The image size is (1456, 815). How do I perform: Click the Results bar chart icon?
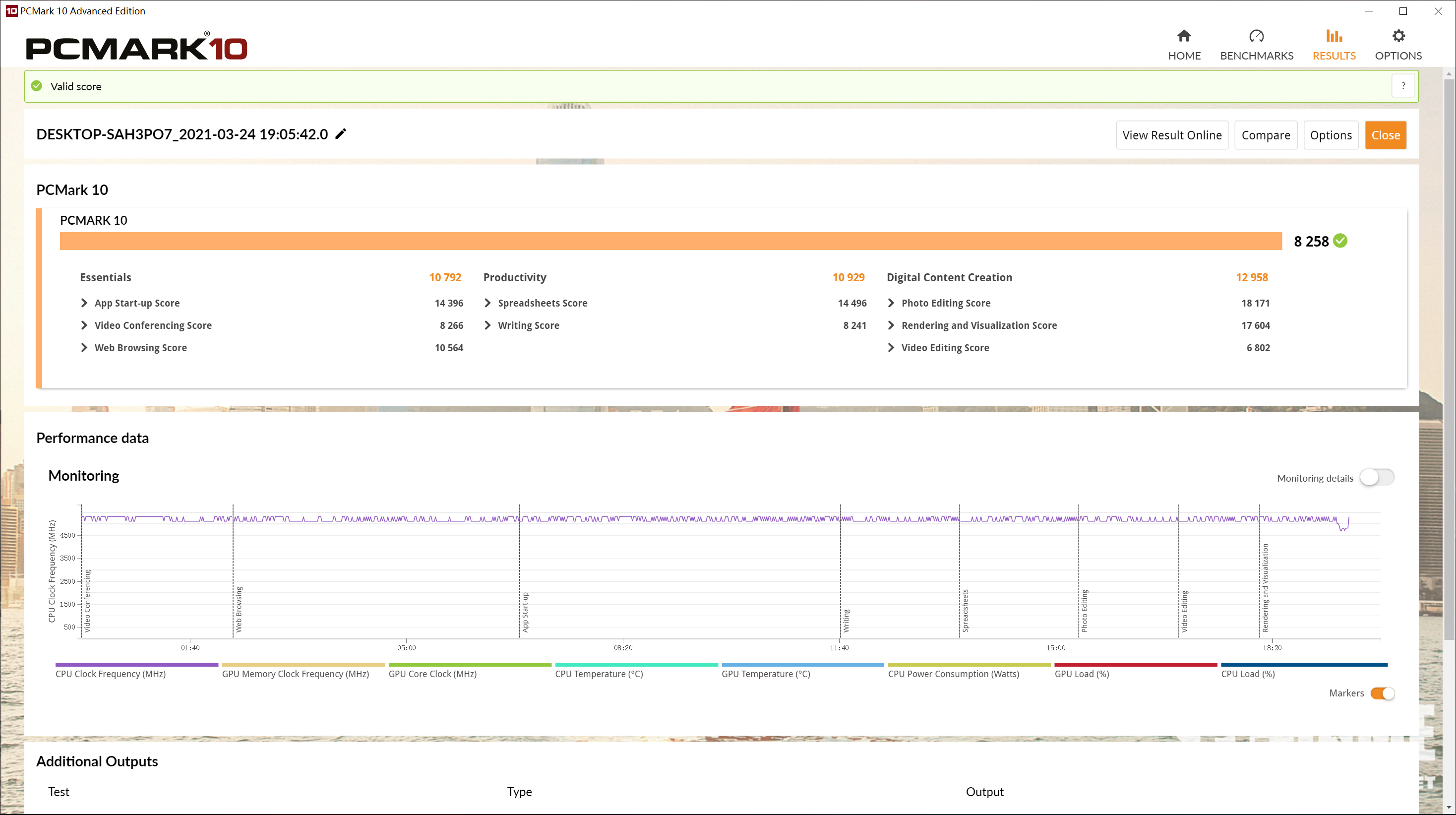1334,36
